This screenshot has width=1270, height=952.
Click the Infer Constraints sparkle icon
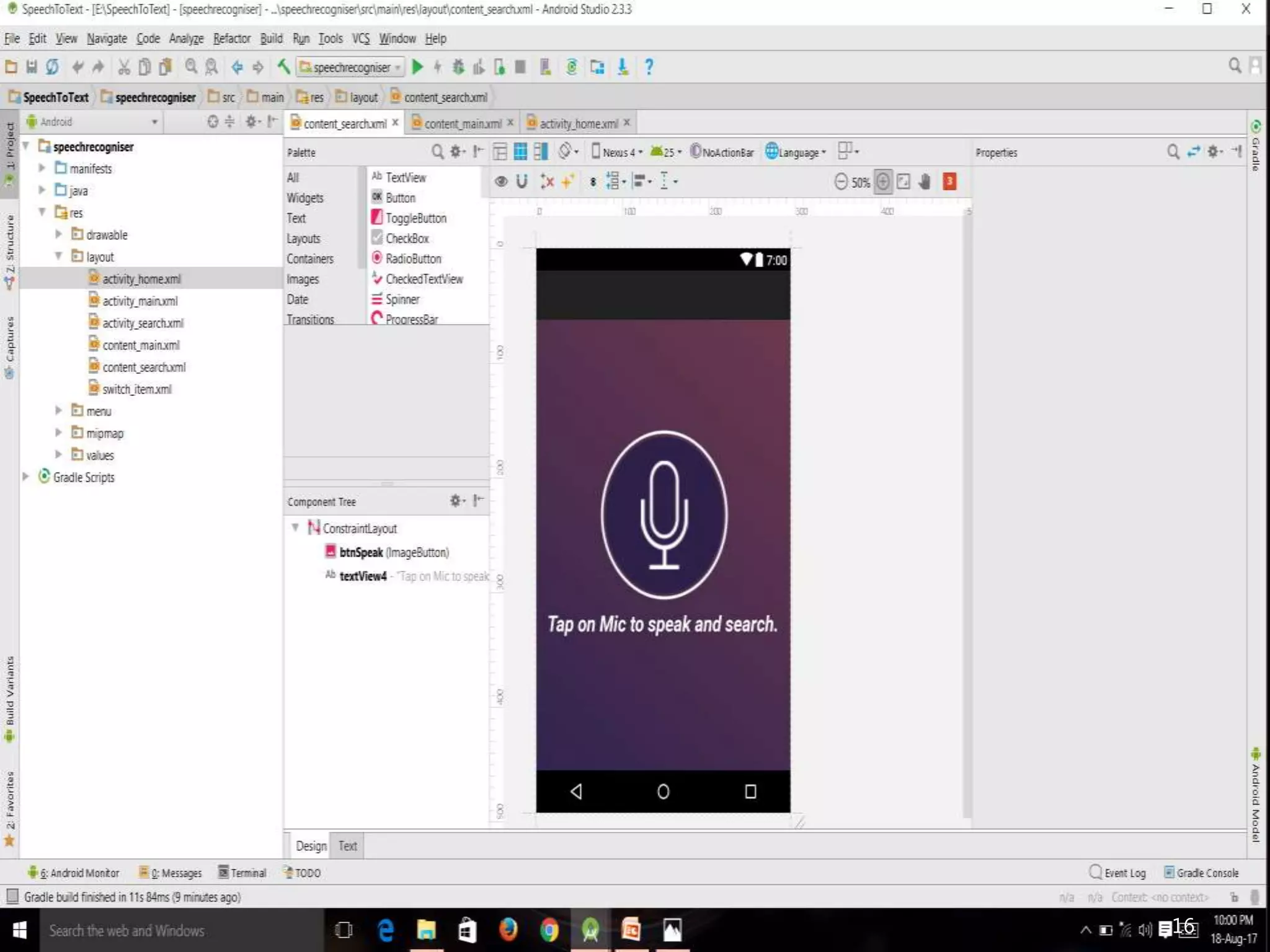coord(567,182)
